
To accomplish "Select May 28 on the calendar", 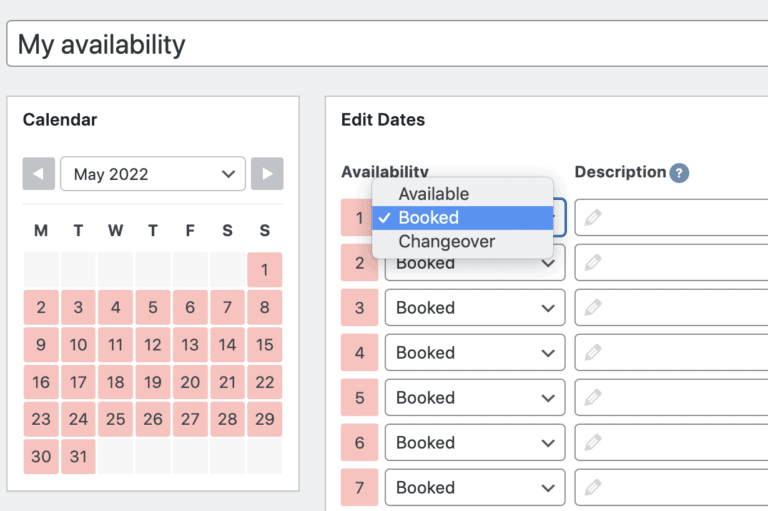I will 227,419.
